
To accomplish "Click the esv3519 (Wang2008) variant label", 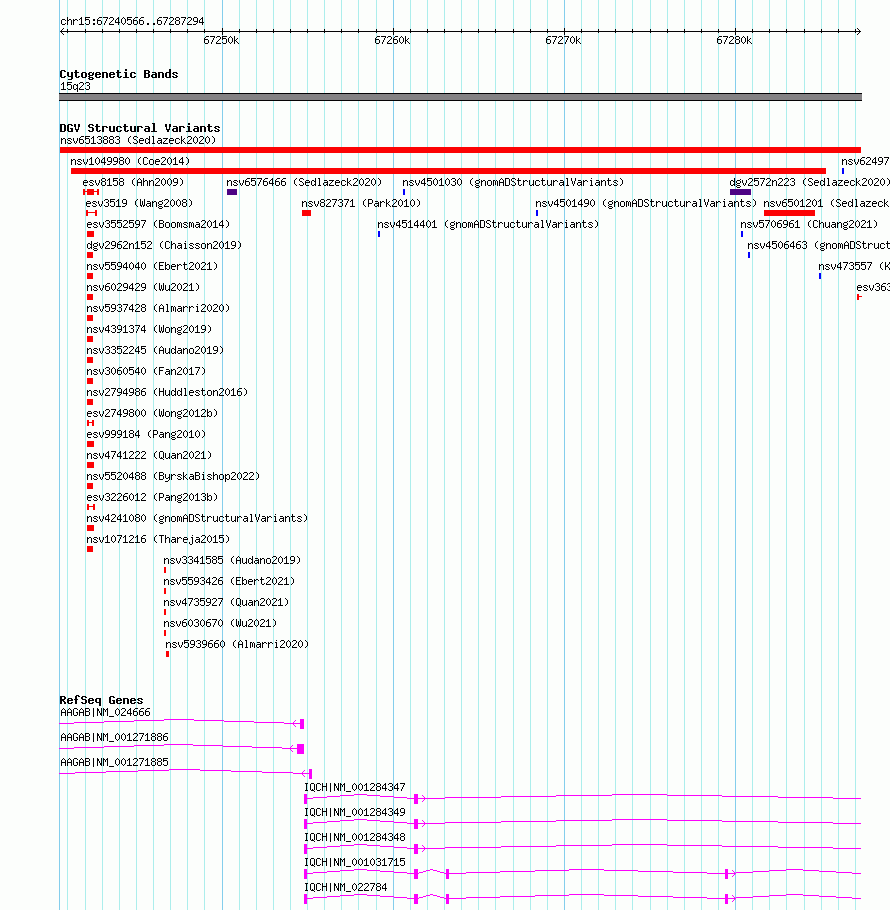I will 139,203.
